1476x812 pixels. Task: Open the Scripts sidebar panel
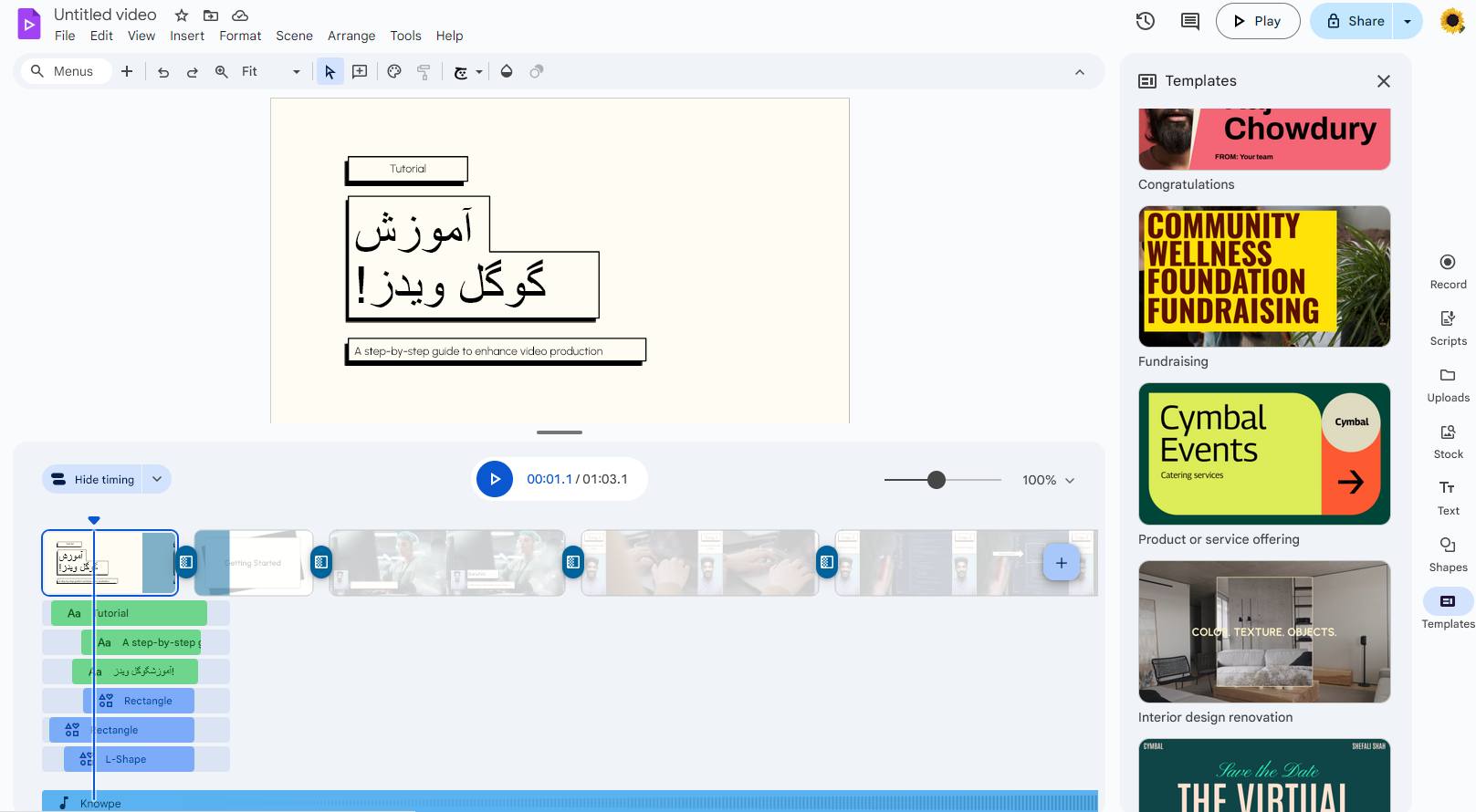(x=1448, y=328)
